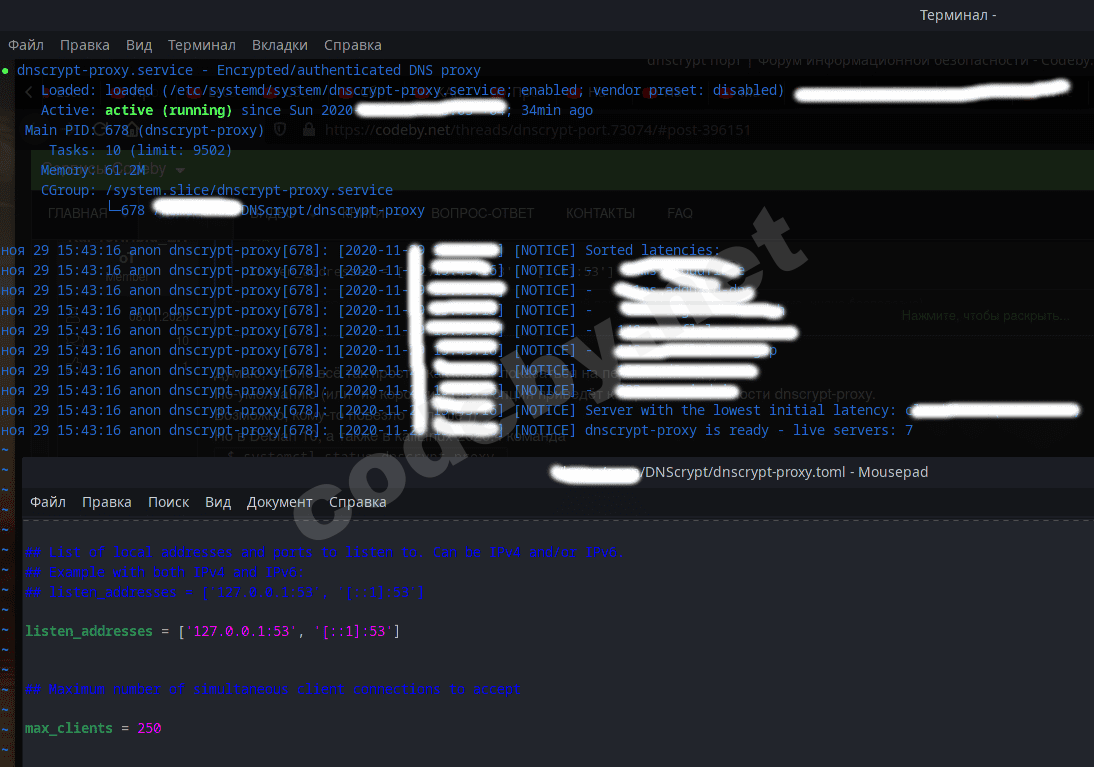1094x767 pixels.
Task: Click the 'max_clients' key in Mousepad
Action: 68,729
